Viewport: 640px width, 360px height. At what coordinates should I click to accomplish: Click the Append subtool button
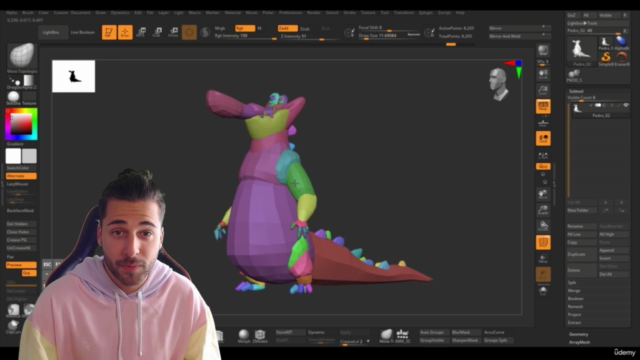[x=614, y=250]
